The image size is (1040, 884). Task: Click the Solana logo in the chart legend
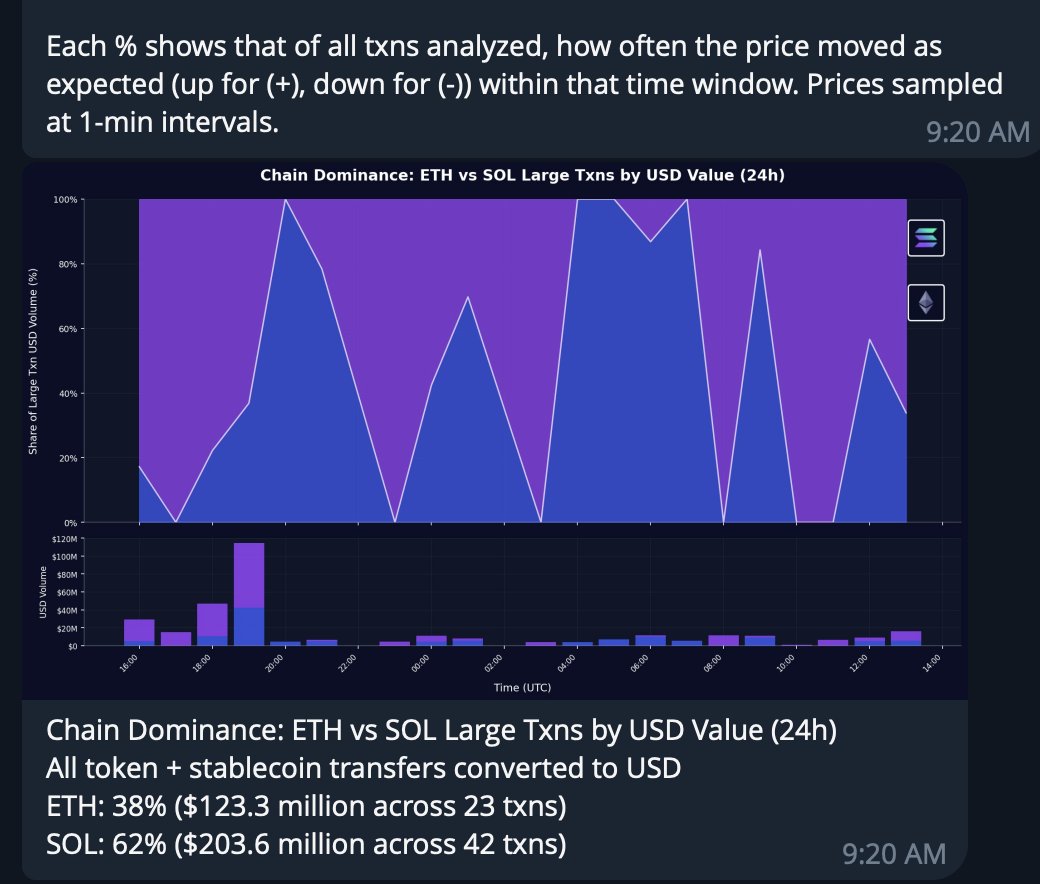[926, 238]
